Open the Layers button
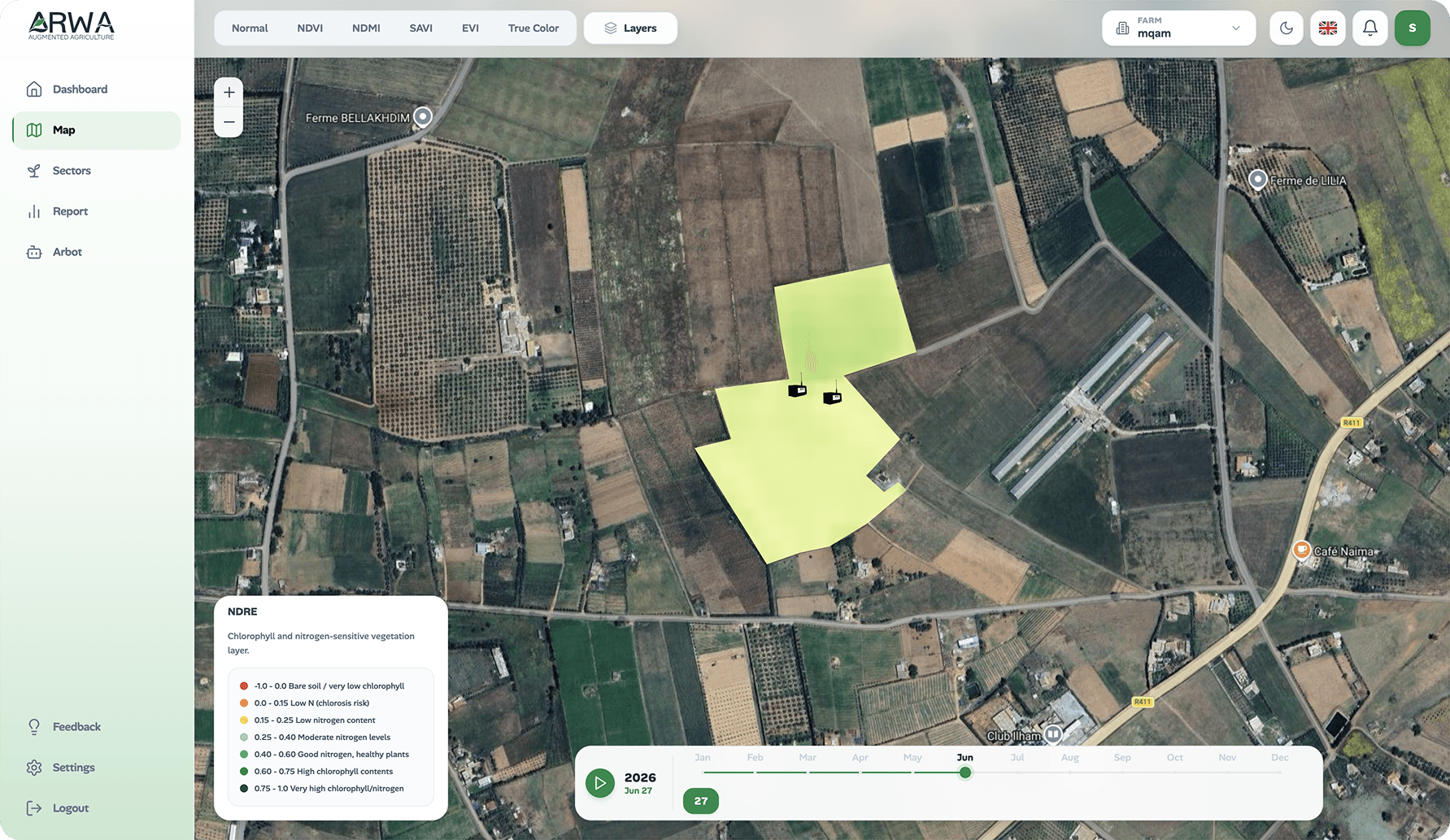This screenshot has width=1450, height=840. click(x=630, y=28)
